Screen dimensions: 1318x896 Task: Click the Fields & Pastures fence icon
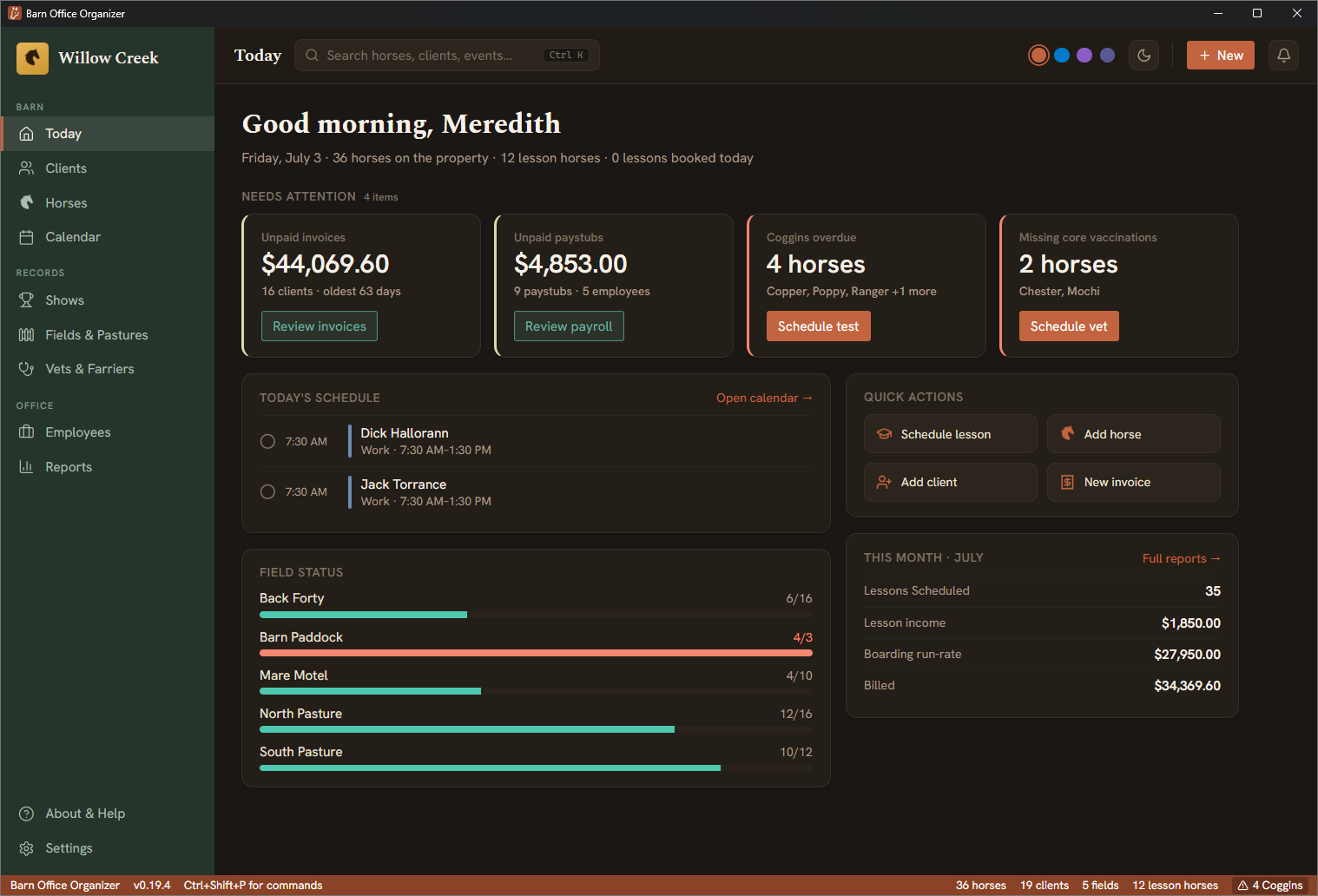coord(27,335)
